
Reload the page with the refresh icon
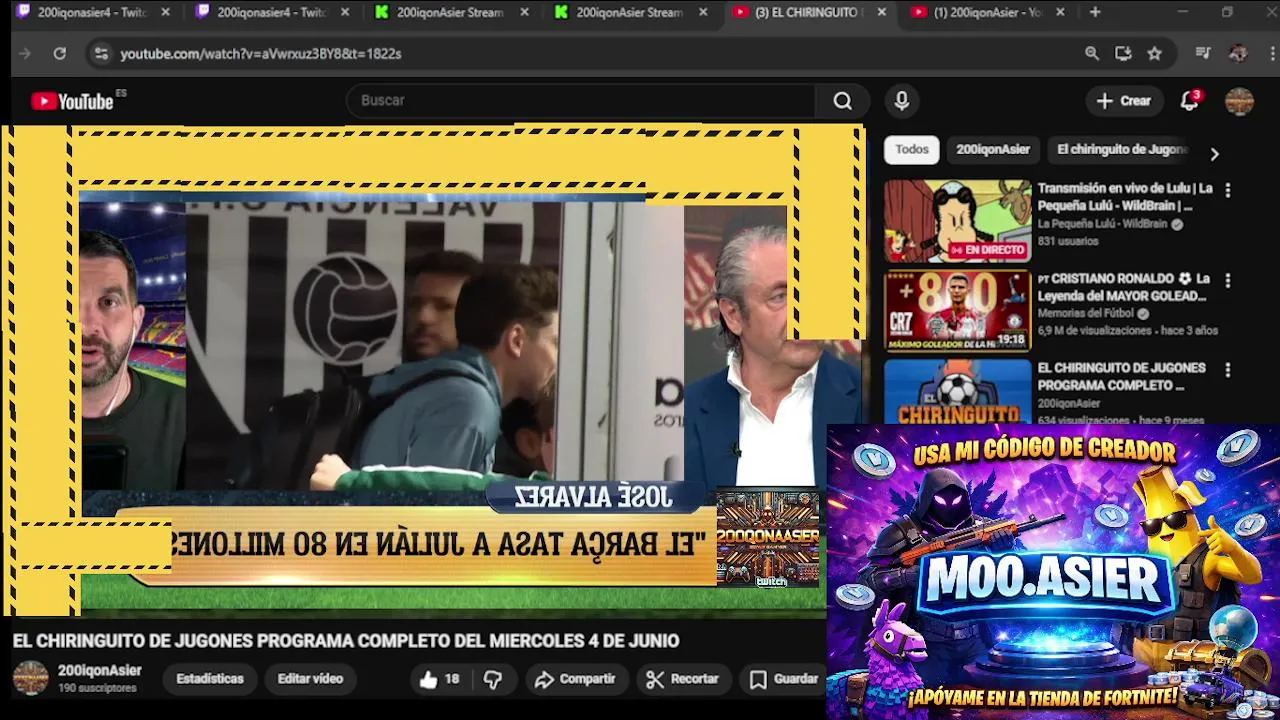60,54
